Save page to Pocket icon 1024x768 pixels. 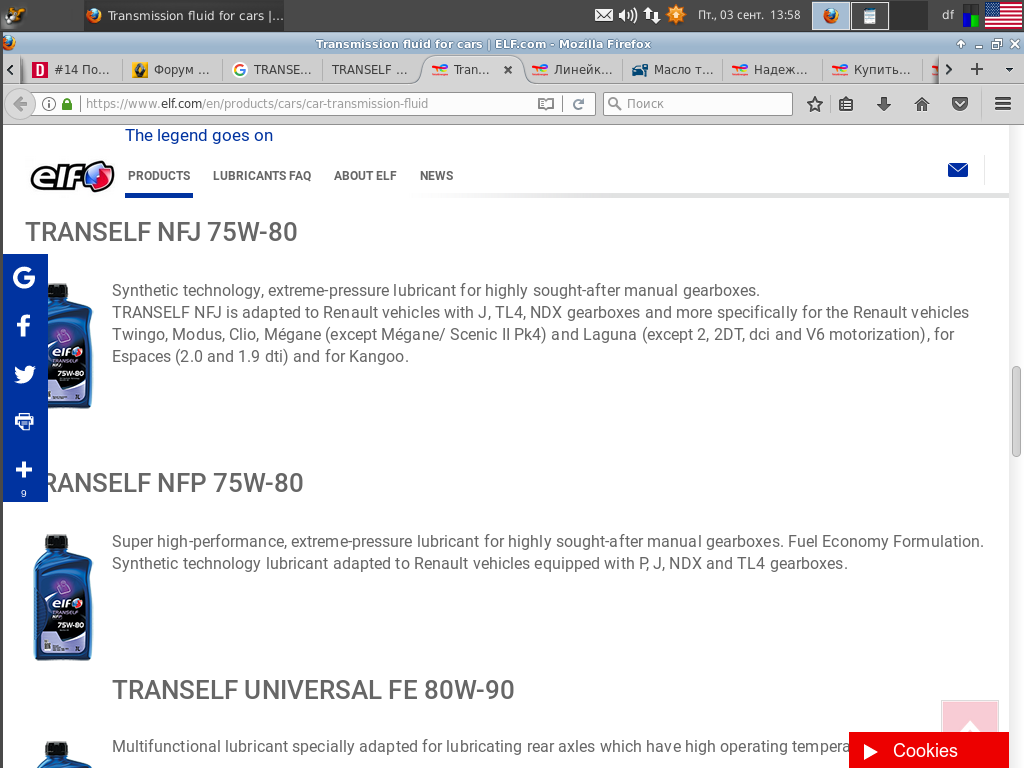[959, 104]
